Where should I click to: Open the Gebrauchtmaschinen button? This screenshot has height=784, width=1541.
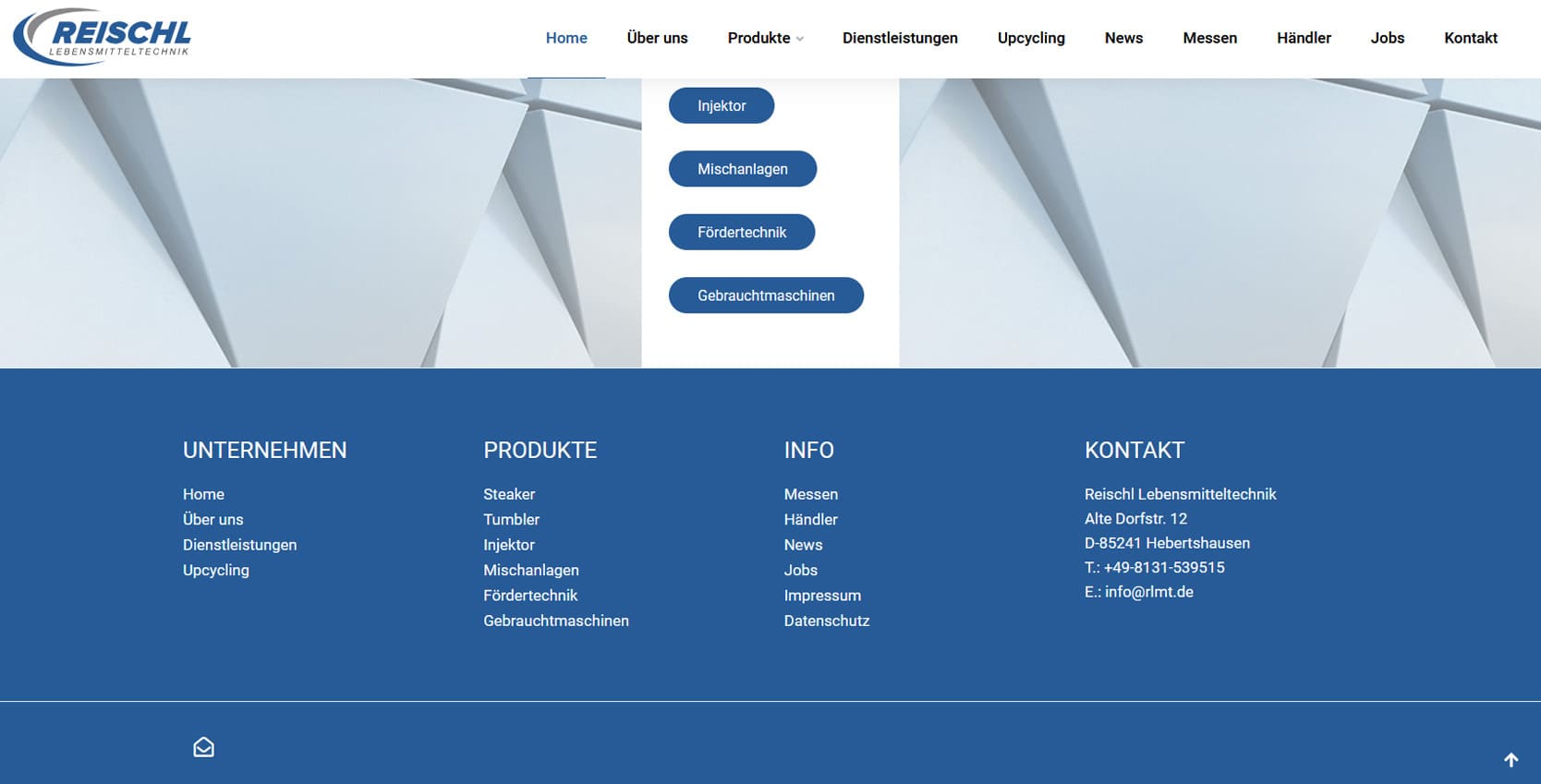pos(765,296)
